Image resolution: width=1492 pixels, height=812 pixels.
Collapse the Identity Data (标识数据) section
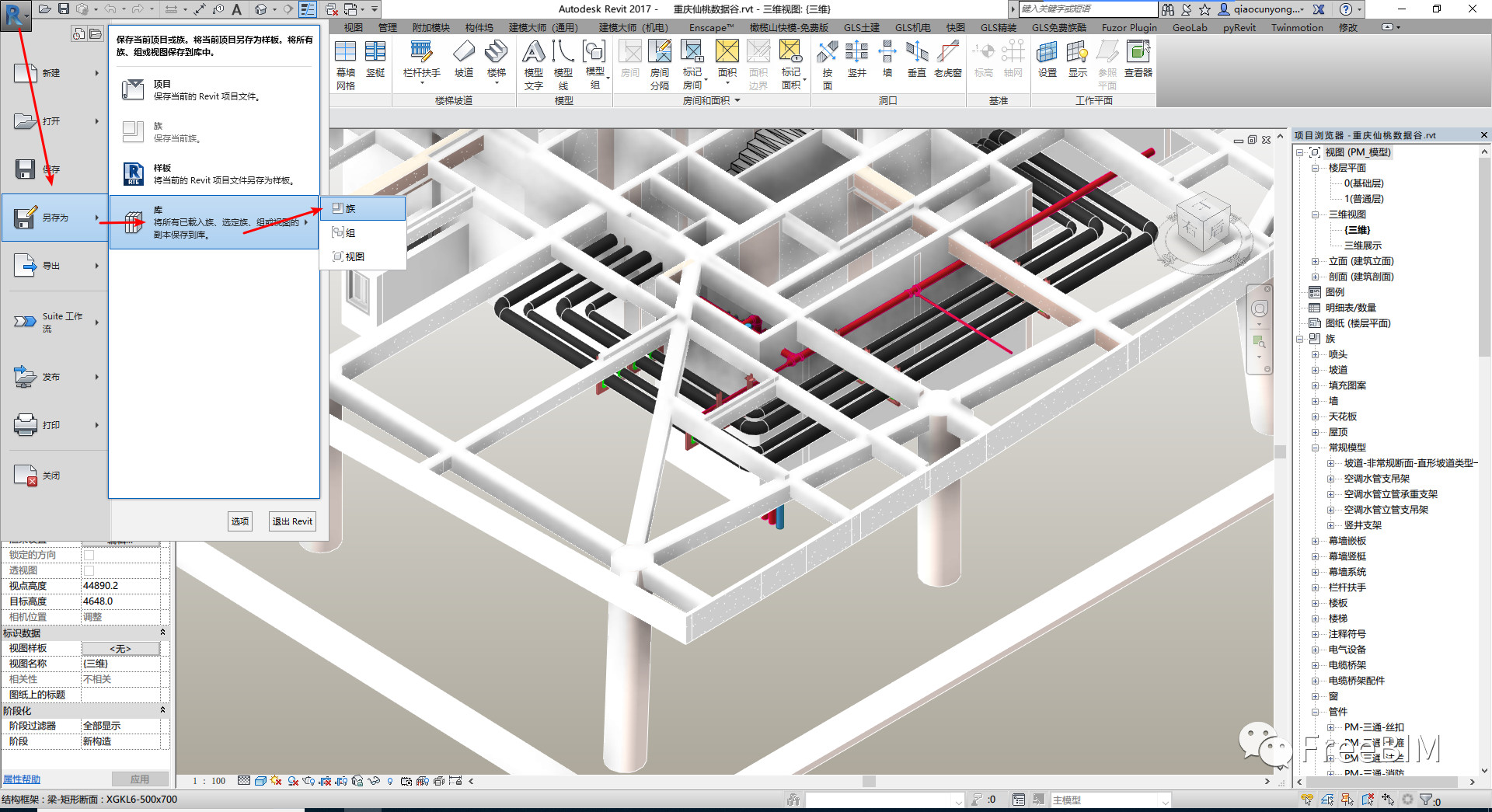point(162,633)
